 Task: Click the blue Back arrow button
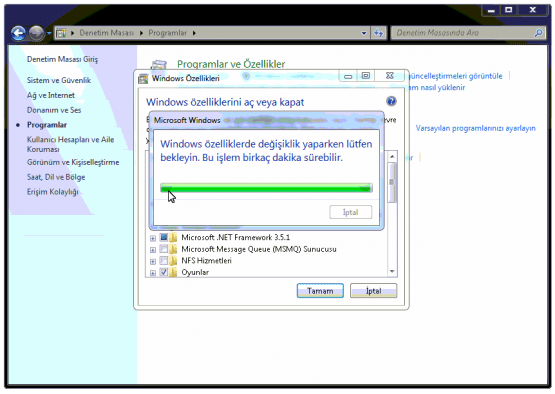tap(18, 33)
